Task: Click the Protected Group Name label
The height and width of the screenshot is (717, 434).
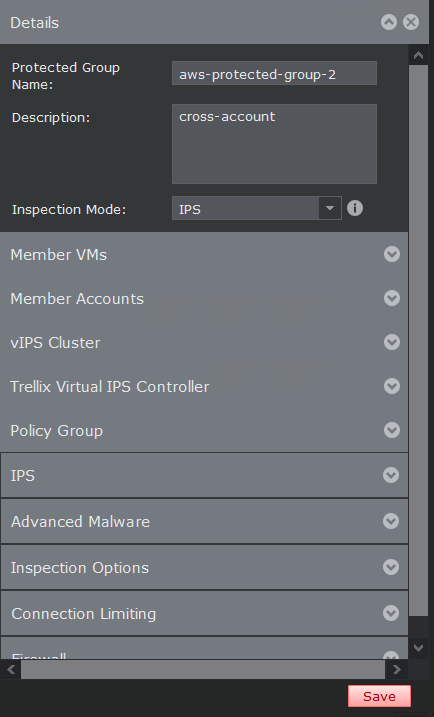Action: point(66,76)
